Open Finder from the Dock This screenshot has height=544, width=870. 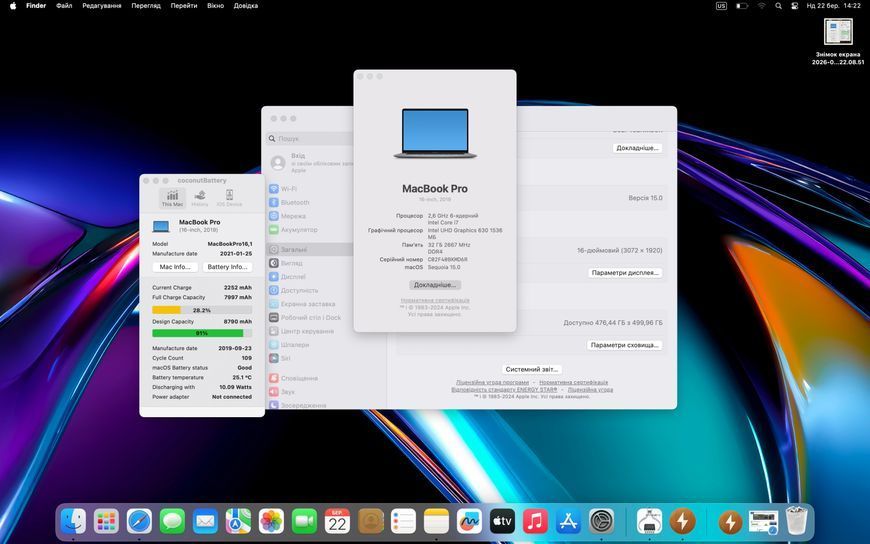[x=73, y=521]
